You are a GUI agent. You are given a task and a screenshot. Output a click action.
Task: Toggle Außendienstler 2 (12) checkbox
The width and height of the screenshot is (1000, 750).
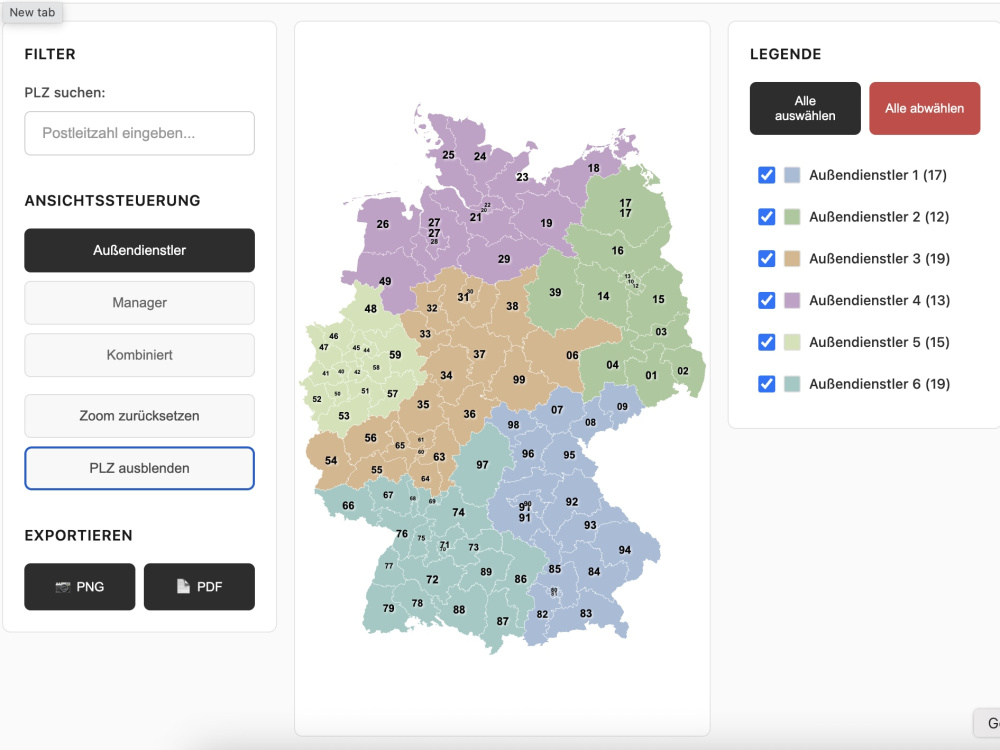coord(767,217)
